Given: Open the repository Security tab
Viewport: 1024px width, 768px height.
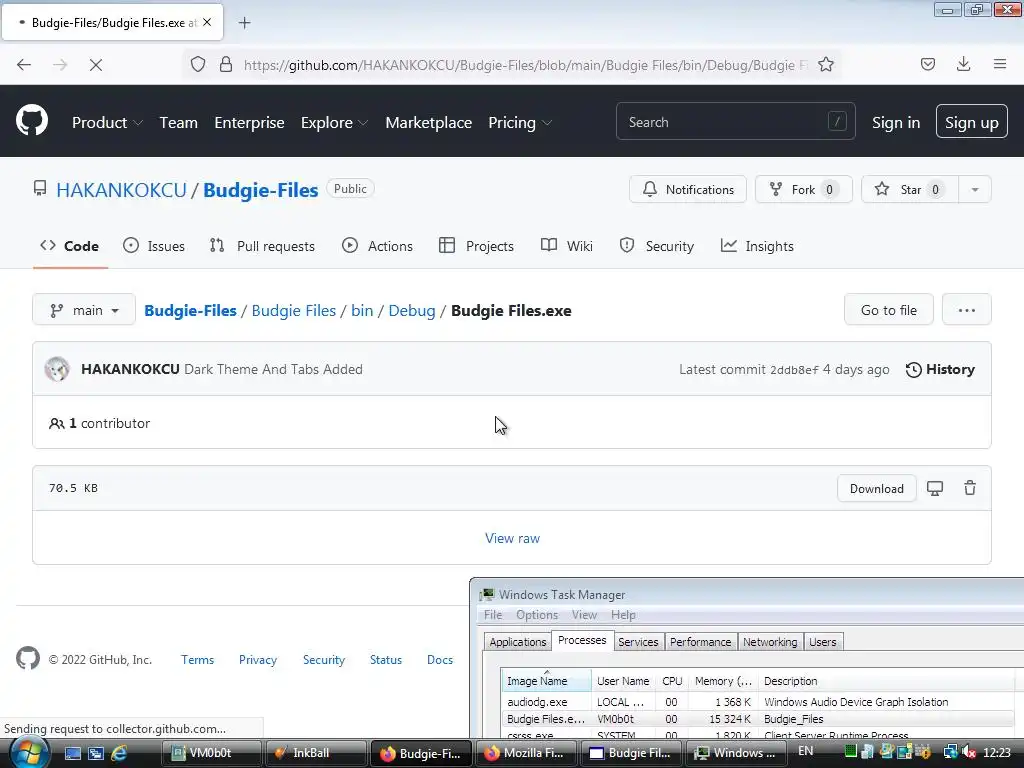Looking at the screenshot, I should (x=656, y=246).
